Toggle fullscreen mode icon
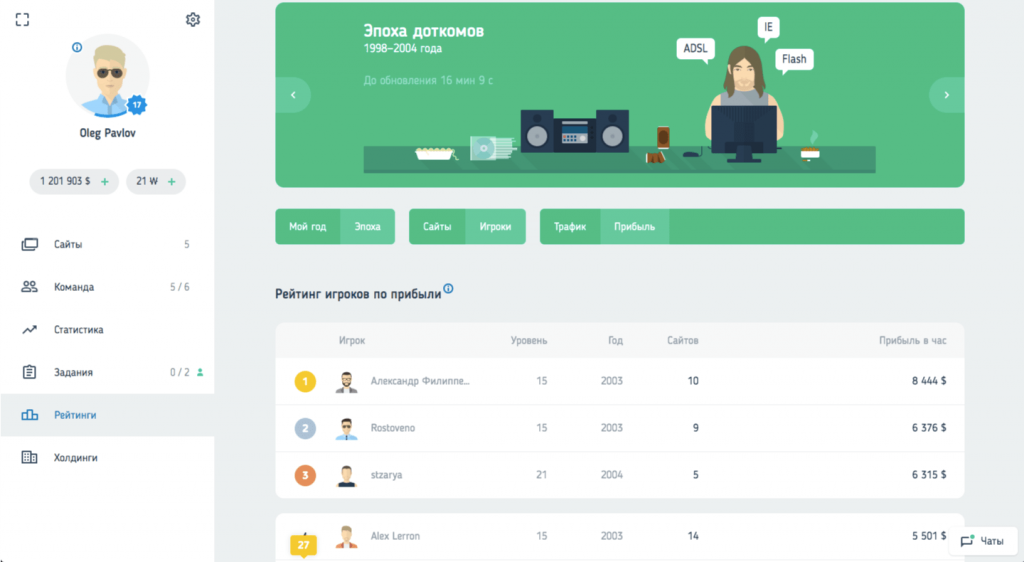Screen dimensions: 1024x562 point(22,19)
